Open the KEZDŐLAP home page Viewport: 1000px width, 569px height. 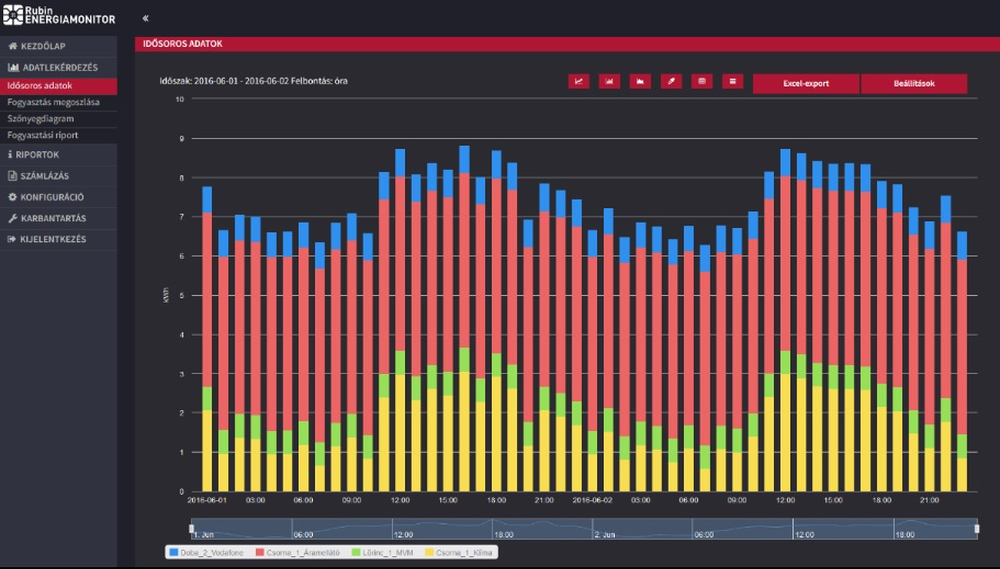click(59, 46)
